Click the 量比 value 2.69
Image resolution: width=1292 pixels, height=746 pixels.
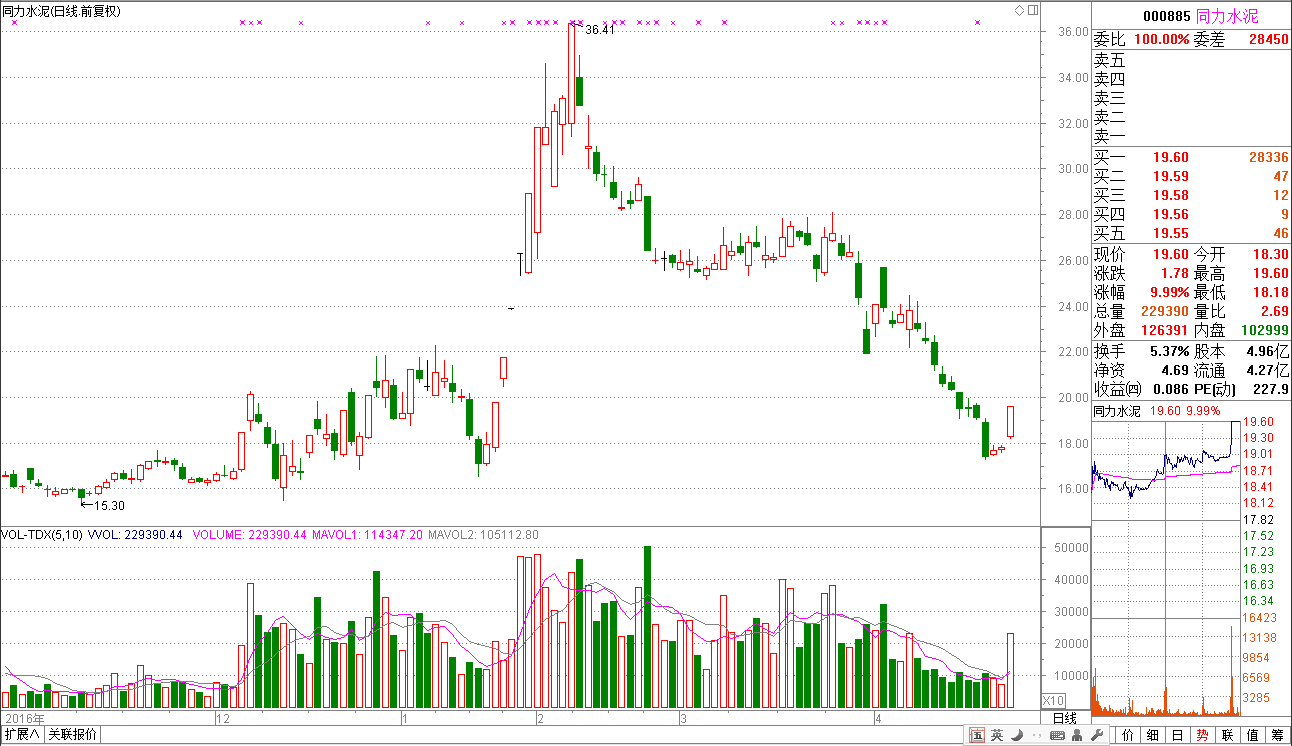1275,311
